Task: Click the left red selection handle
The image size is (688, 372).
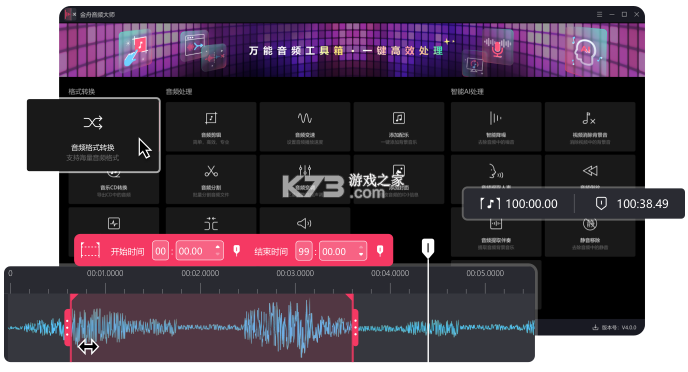Action: tap(68, 328)
